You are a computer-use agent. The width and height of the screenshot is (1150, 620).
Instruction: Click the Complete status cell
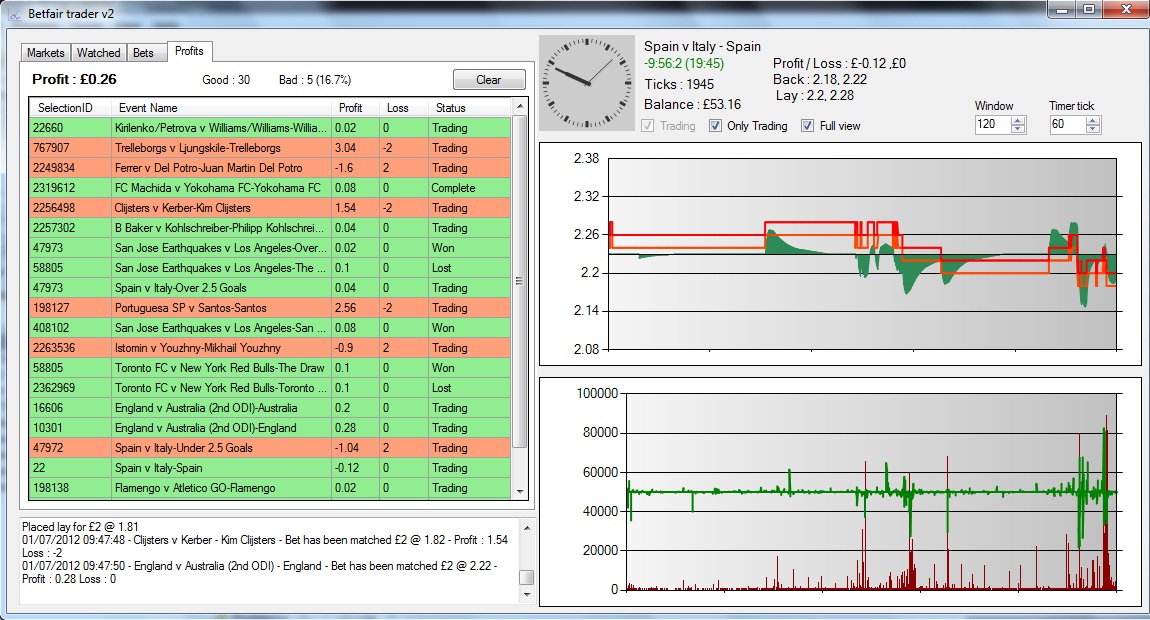click(469, 188)
